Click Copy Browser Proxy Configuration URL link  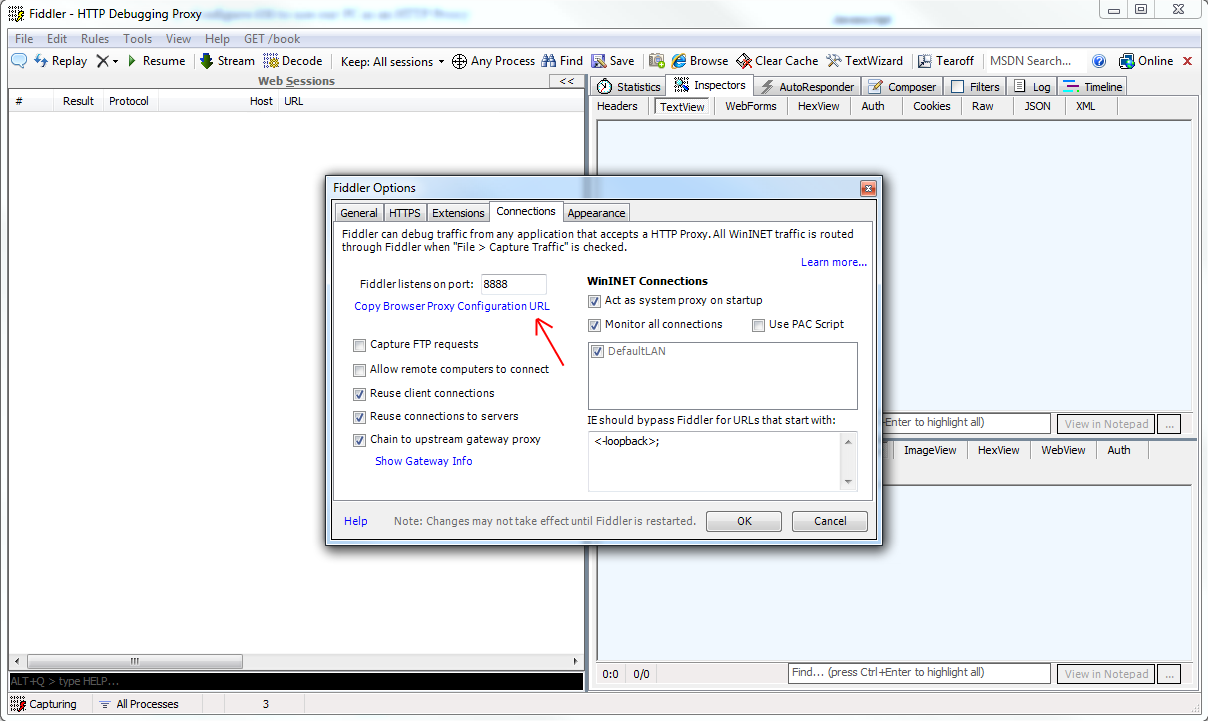[x=452, y=306]
